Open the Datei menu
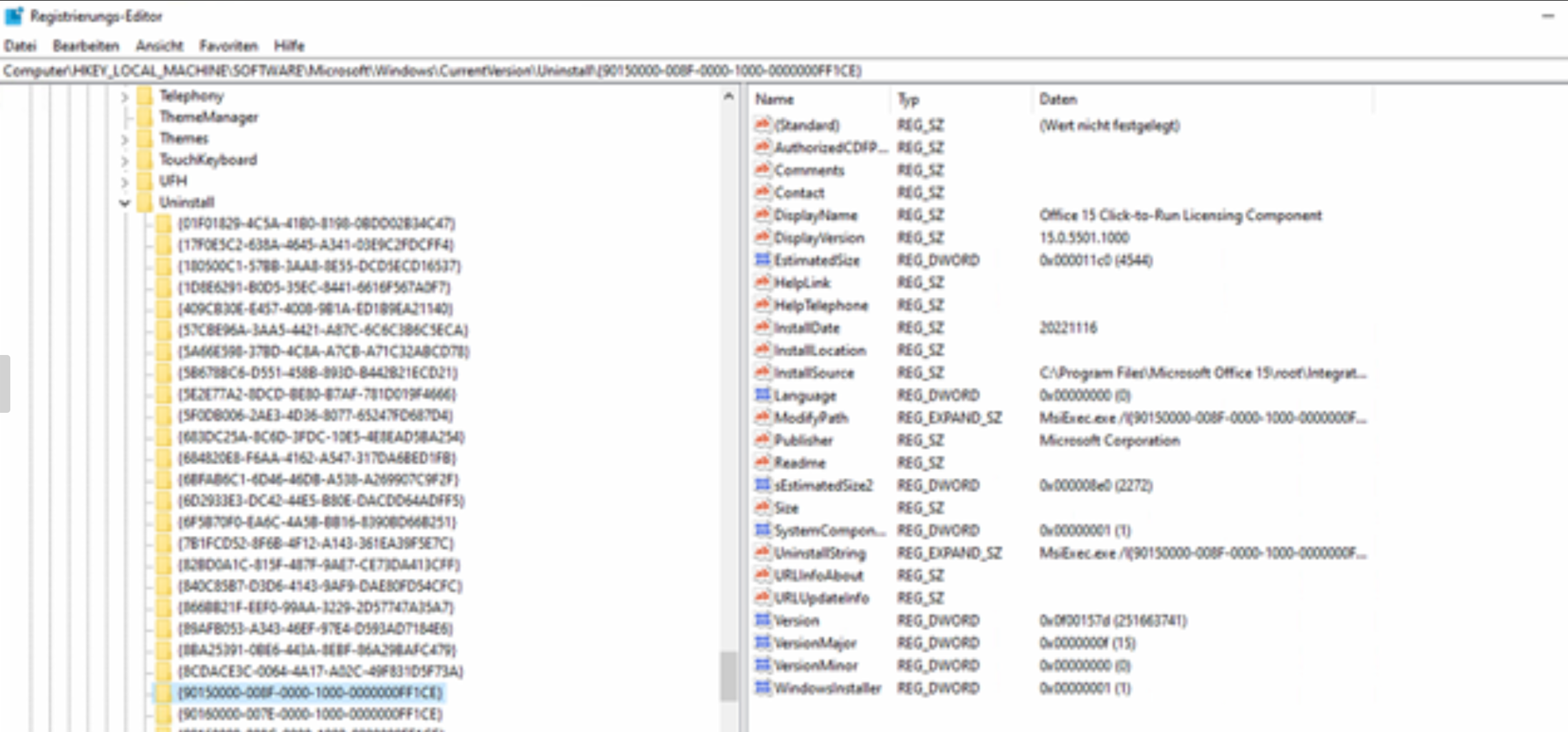Screen dimensions: 1568x732 [20, 46]
